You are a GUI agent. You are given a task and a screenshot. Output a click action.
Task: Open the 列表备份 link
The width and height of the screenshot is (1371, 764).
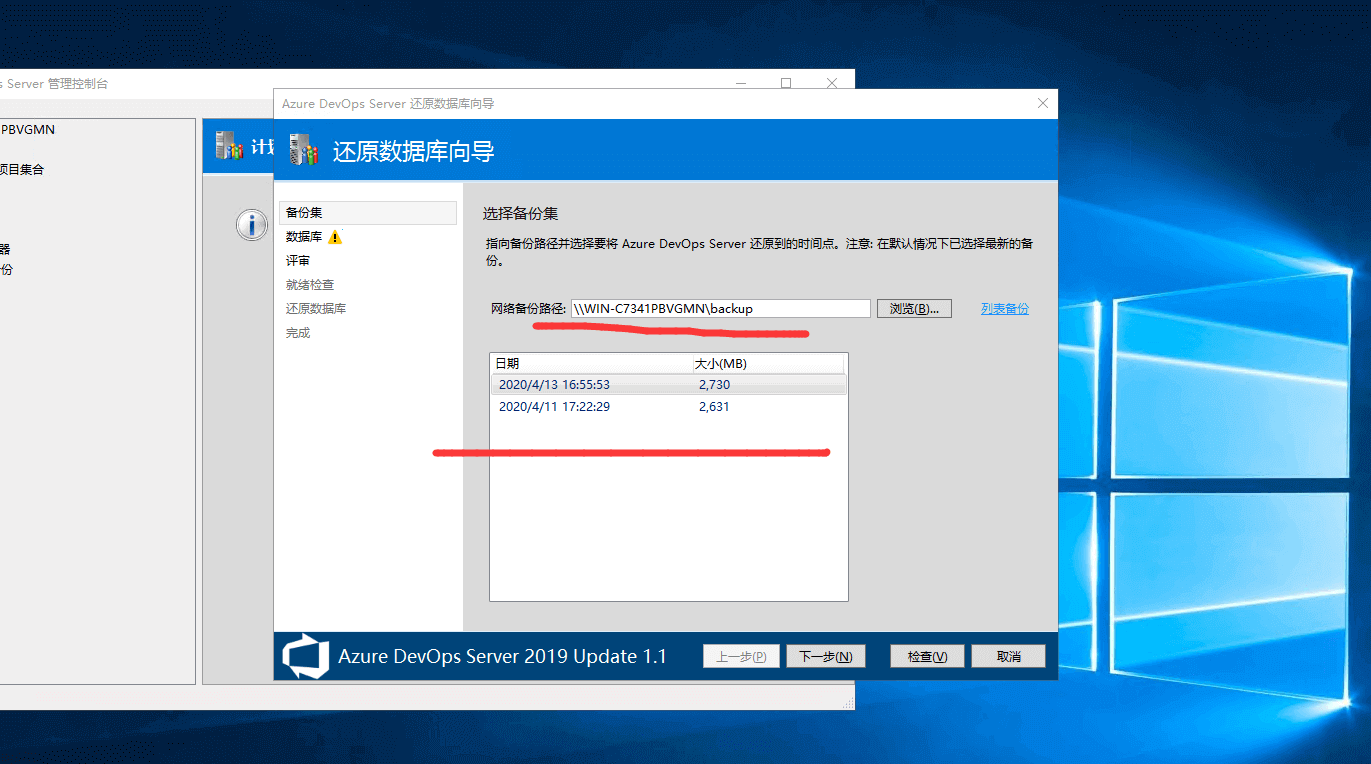(x=1004, y=309)
